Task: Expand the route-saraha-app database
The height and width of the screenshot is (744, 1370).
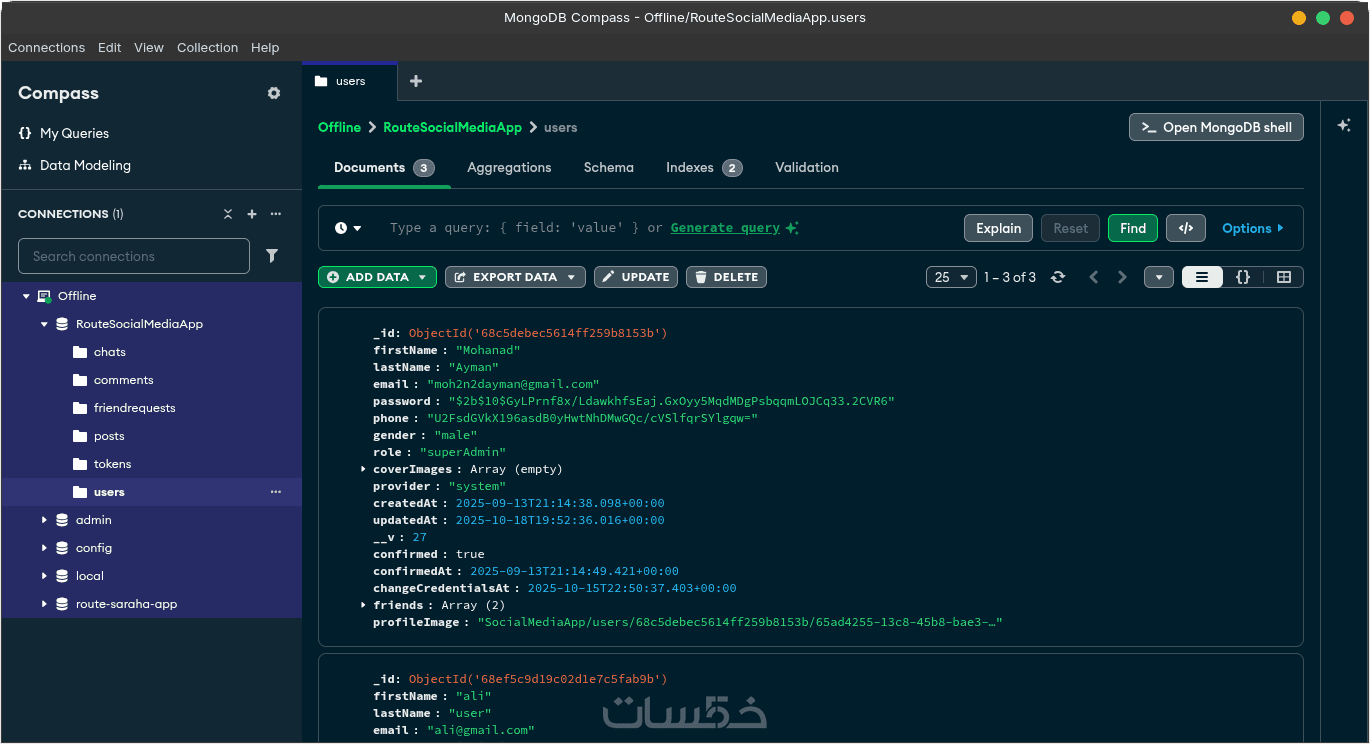Action: (x=44, y=604)
